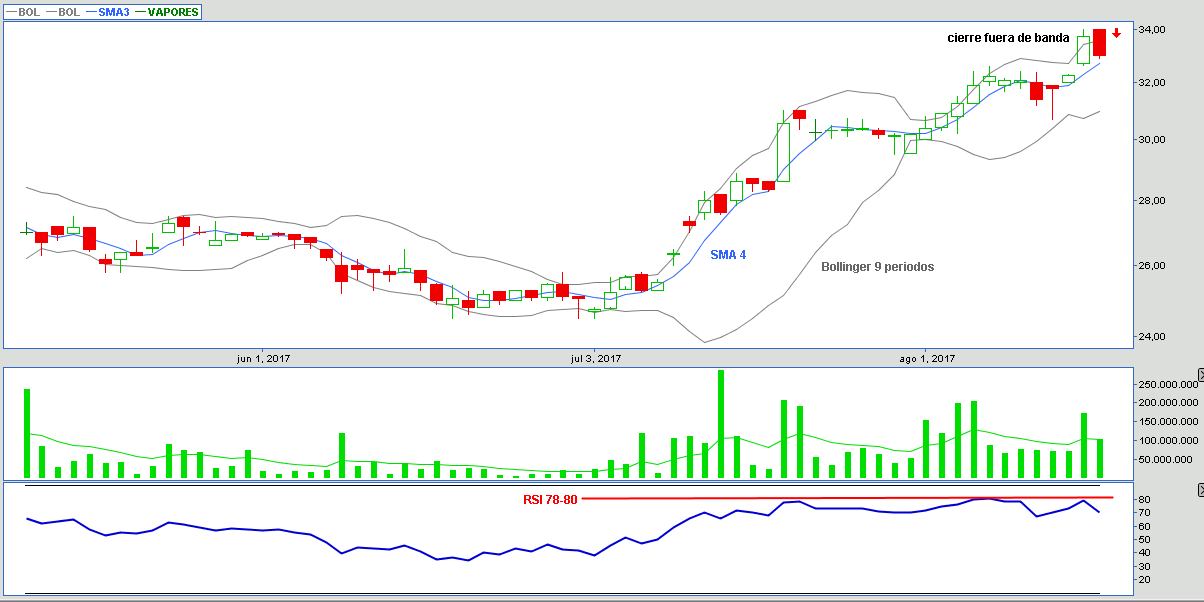
Task: Close the RSI panel with its X button
Action: pyautogui.click(x=1200, y=490)
